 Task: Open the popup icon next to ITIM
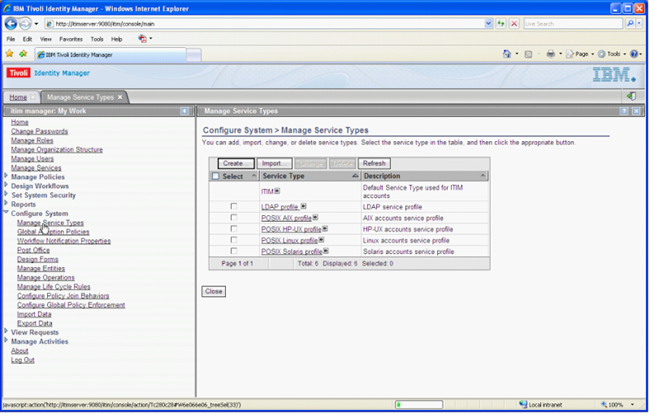tap(277, 191)
